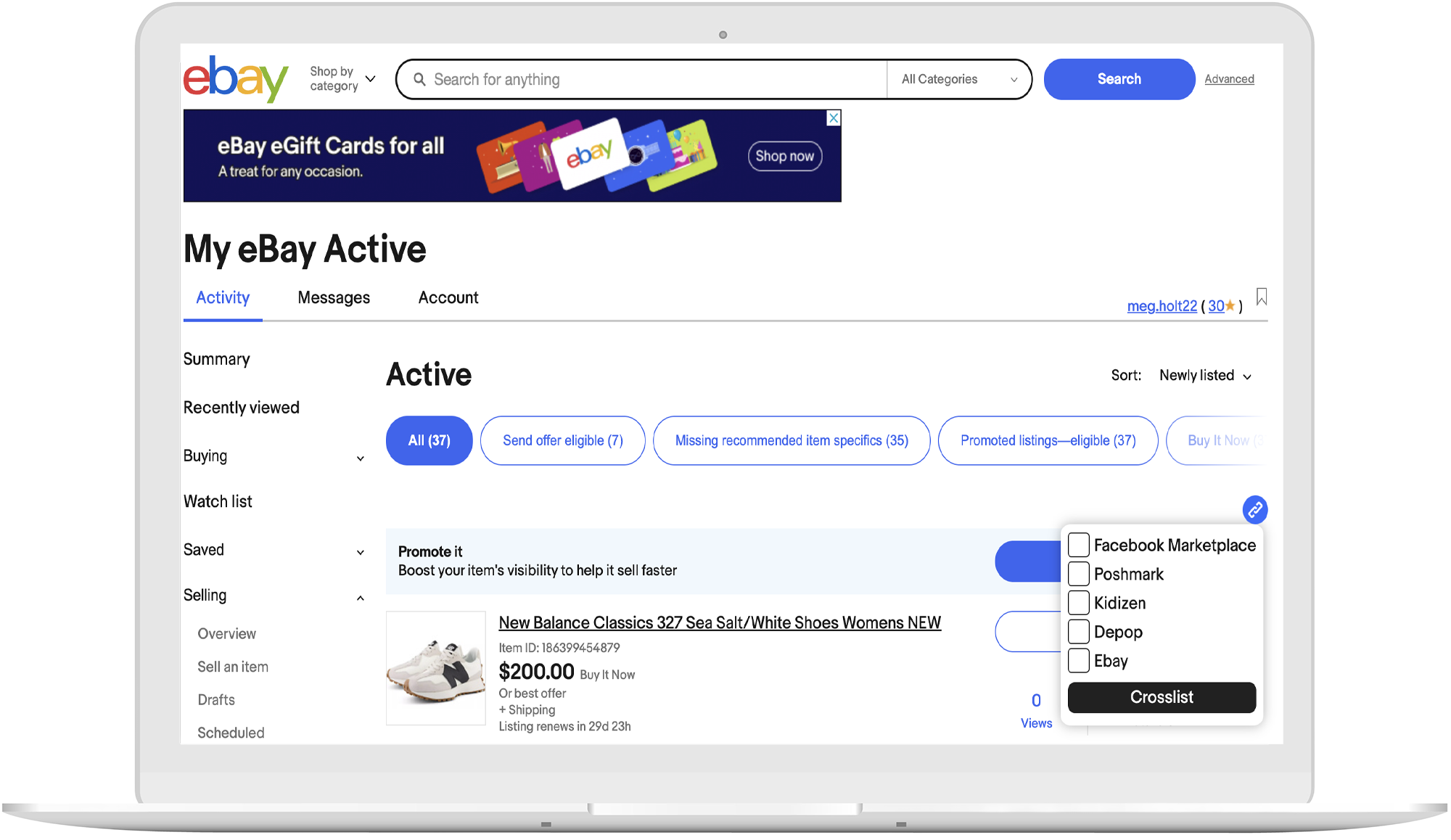Image resolution: width=1451 pixels, height=840 pixels.
Task: Close the eGift Cards ad banner
Action: [834, 118]
